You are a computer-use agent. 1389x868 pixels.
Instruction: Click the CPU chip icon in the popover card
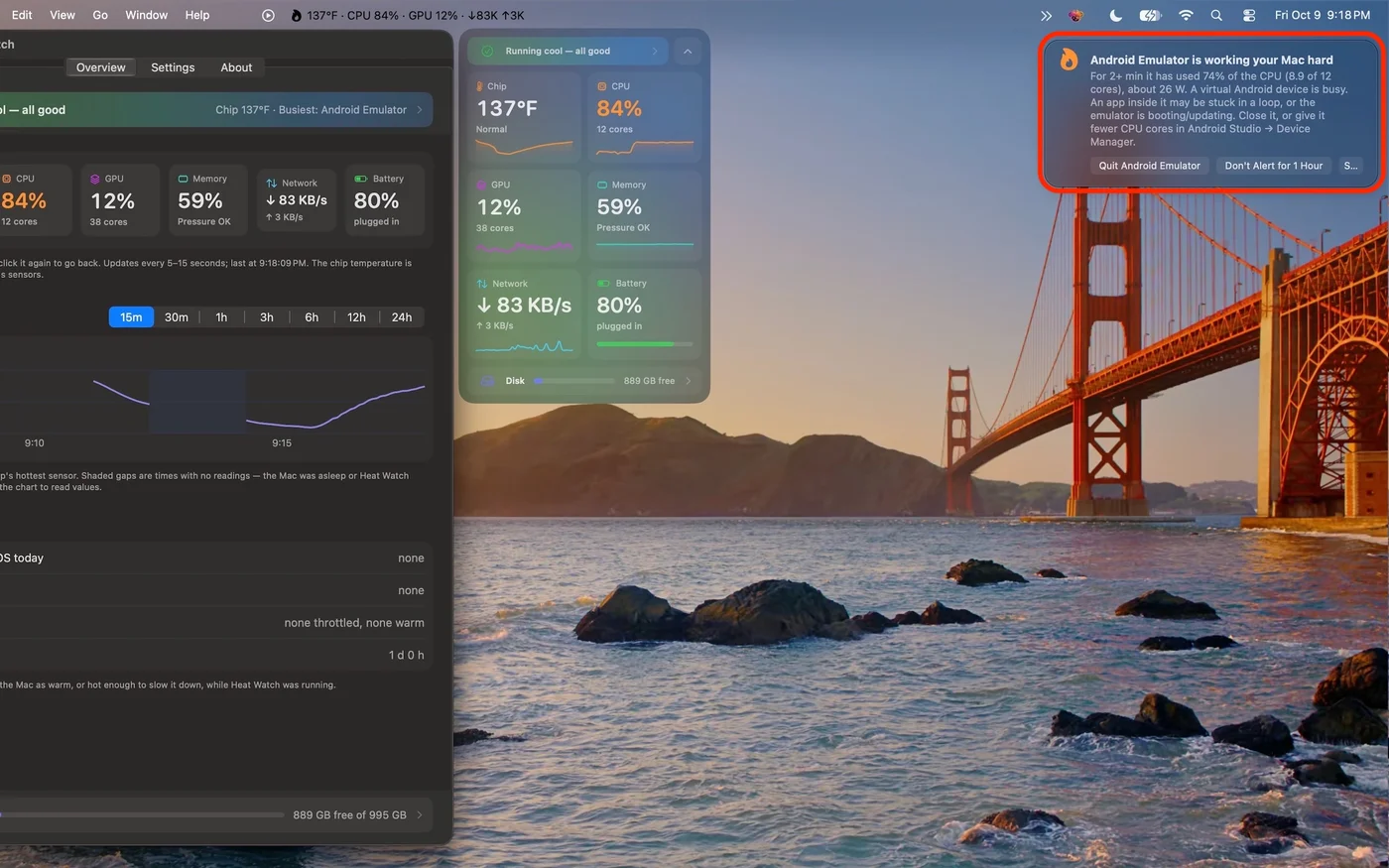click(601, 86)
